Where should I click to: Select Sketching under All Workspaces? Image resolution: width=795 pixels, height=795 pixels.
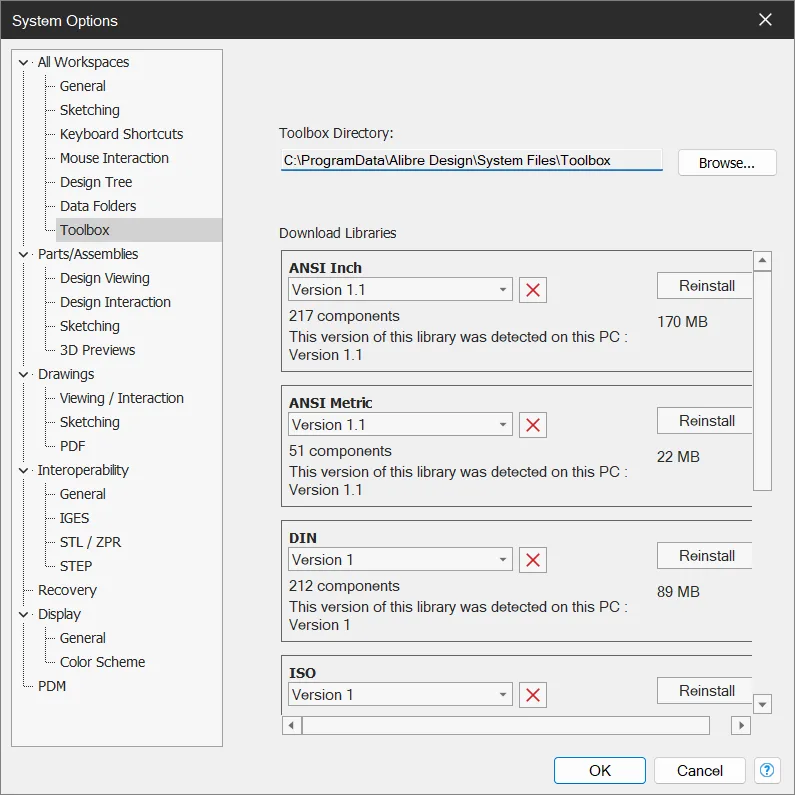pyautogui.click(x=90, y=110)
